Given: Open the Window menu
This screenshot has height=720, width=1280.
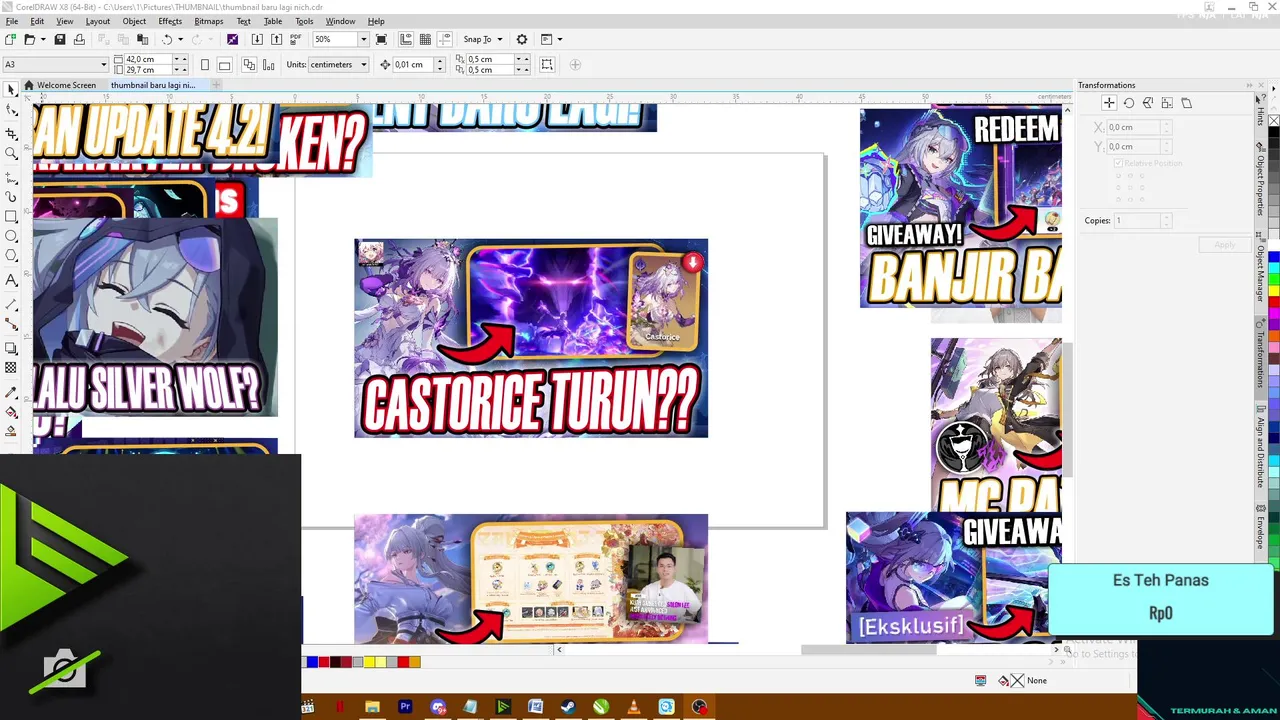Looking at the screenshot, I should [x=340, y=21].
